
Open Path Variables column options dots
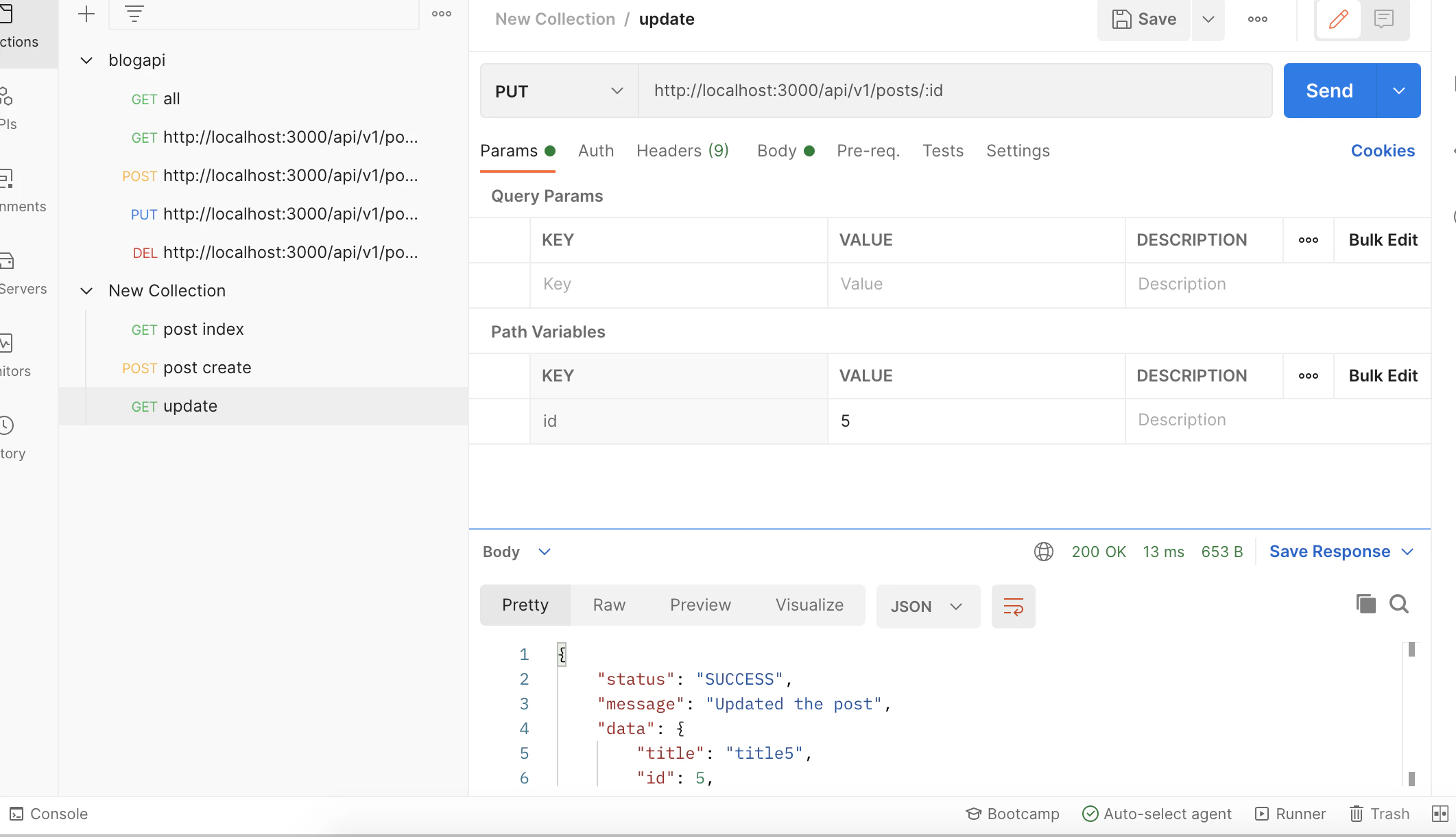click(1309, 376)
